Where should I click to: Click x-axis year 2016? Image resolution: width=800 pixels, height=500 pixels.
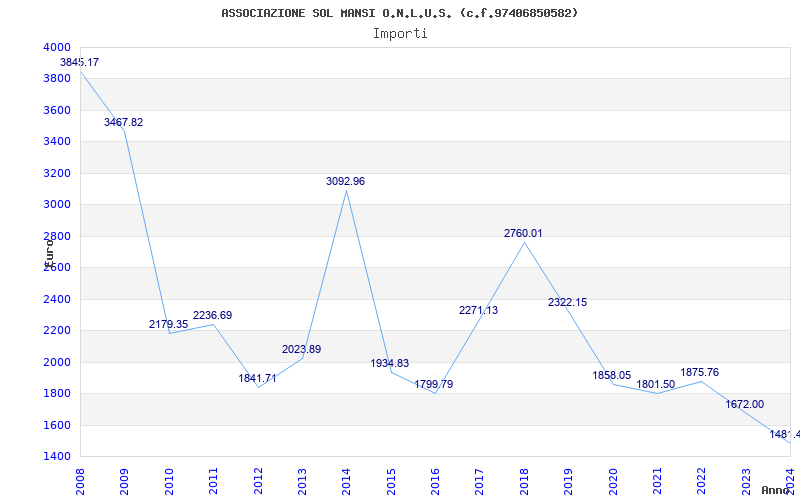pyautogui.click(x=435, y=482)
